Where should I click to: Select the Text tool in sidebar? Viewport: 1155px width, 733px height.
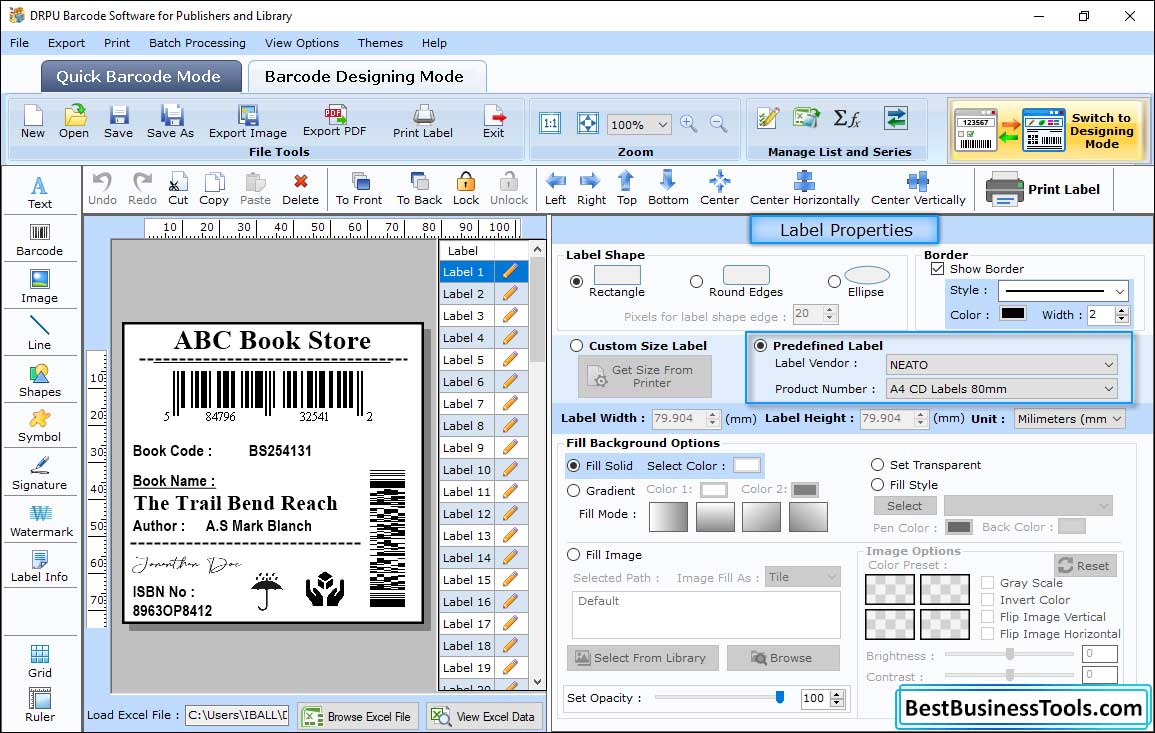tap(40, 192)
